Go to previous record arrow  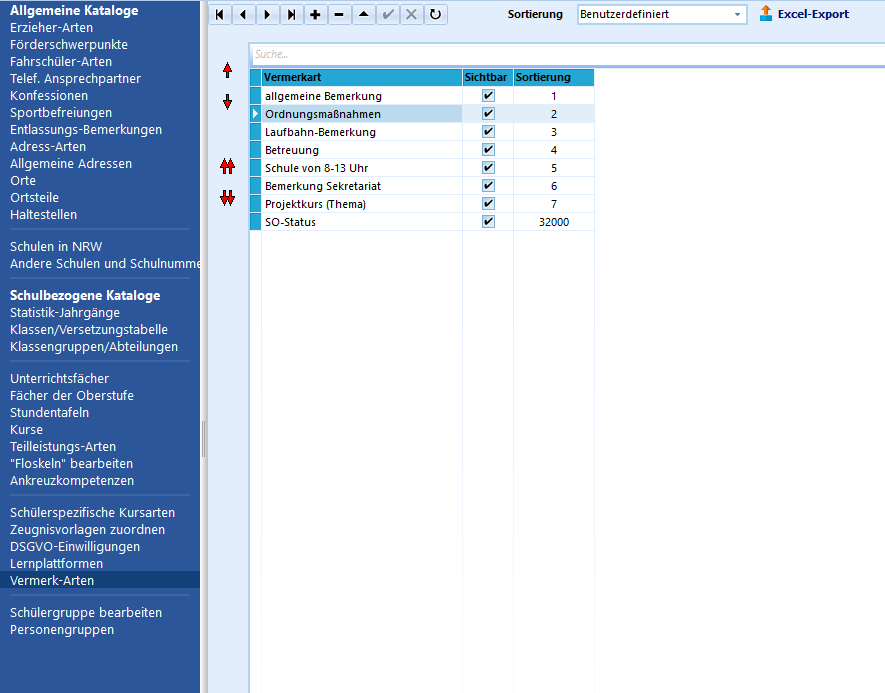243,15
